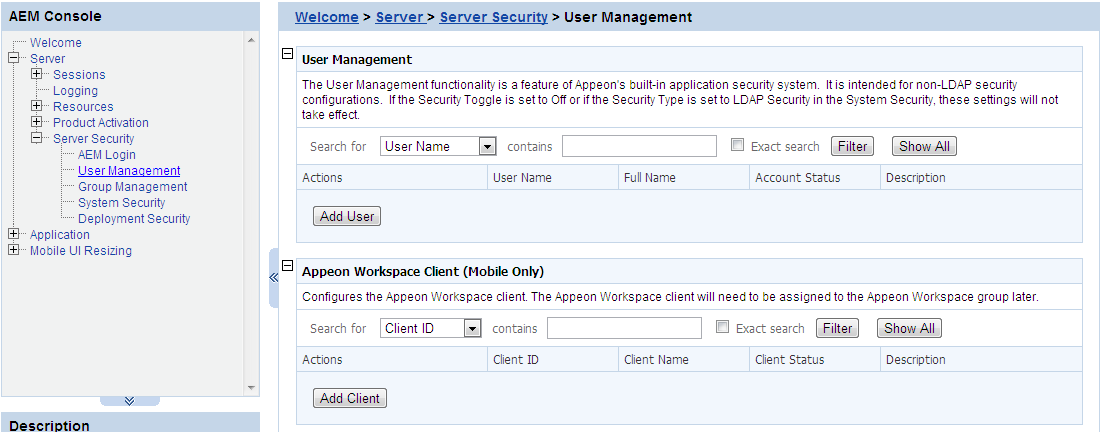
Task: Collapse the Appeon Workspace Client section
Action: coord(287,265)
